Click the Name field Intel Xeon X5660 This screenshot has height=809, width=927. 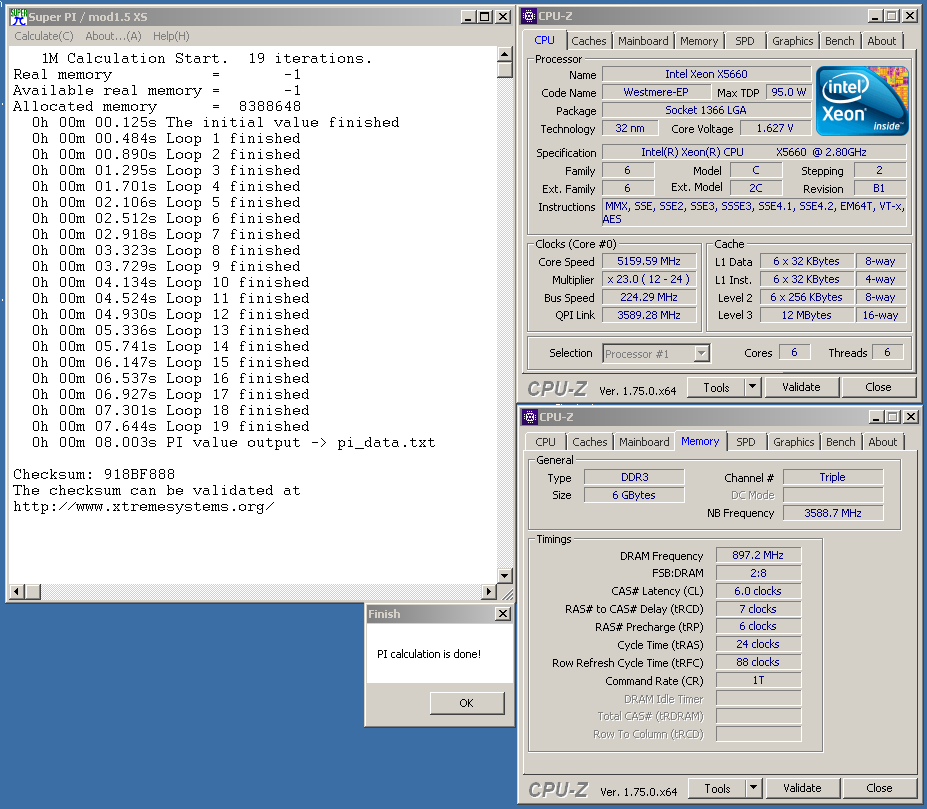coord(706,75)
